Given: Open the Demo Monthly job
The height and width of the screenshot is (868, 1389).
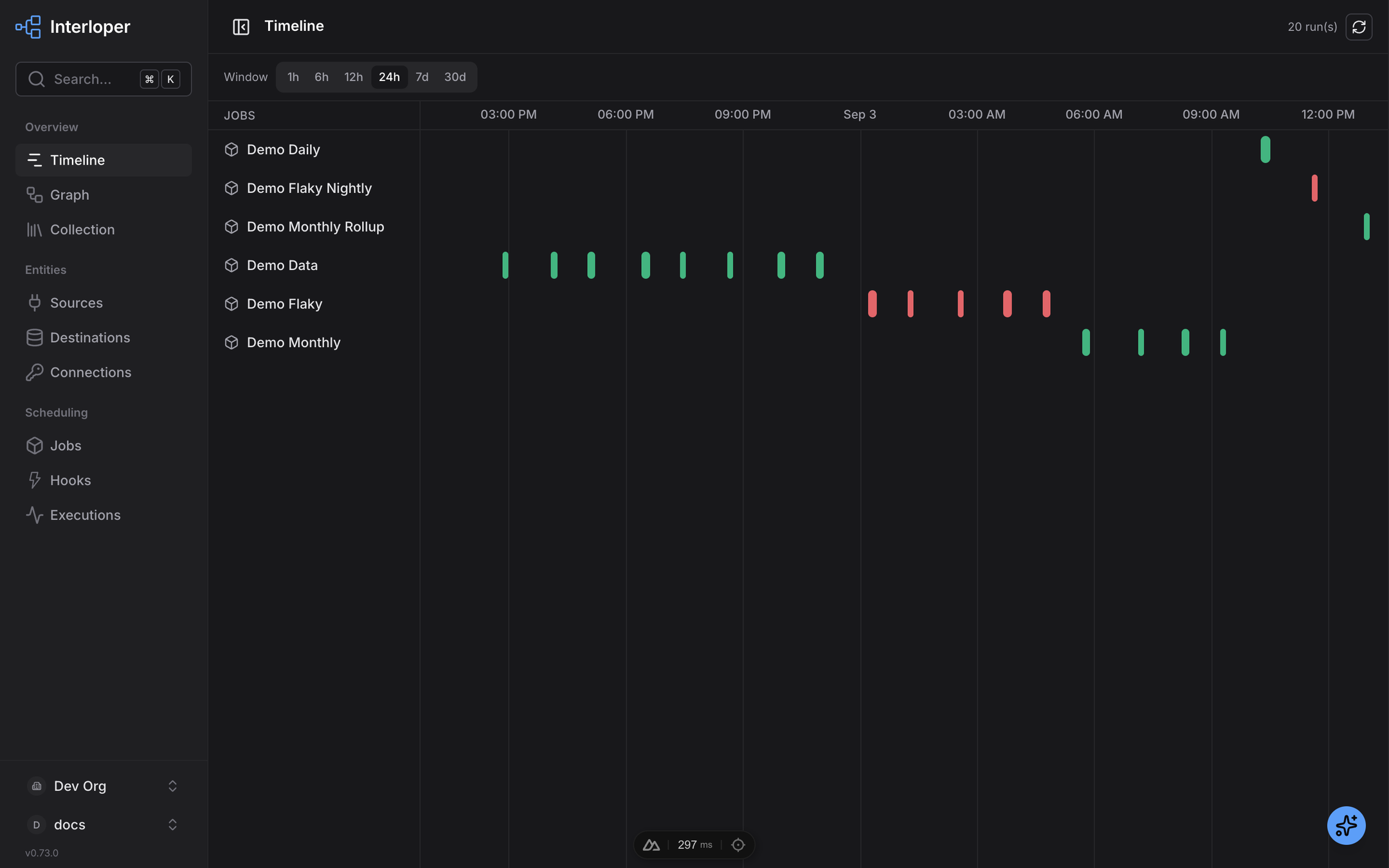Looking at the screenshot, I should pos(314,343).
